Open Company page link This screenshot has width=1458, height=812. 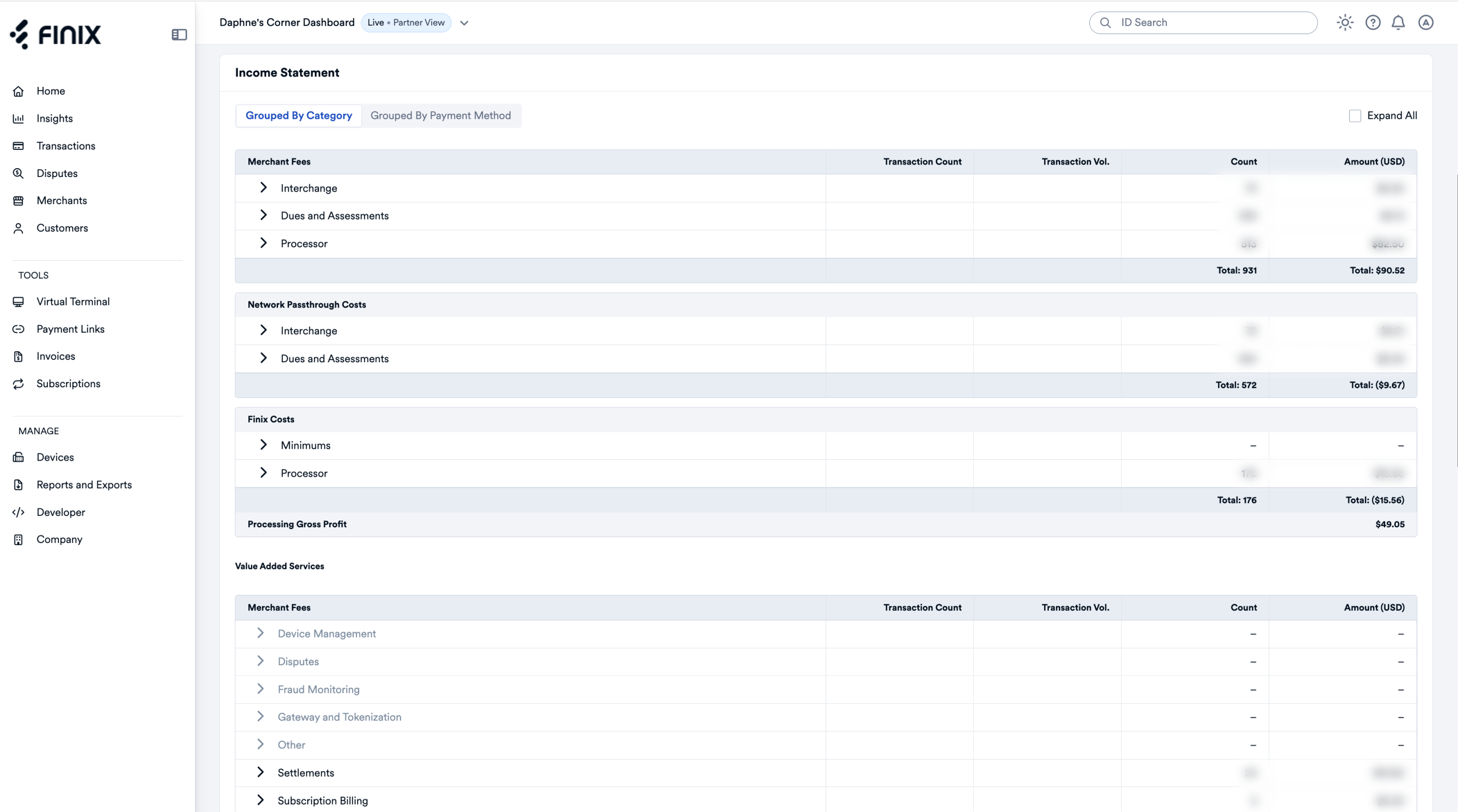59,540
